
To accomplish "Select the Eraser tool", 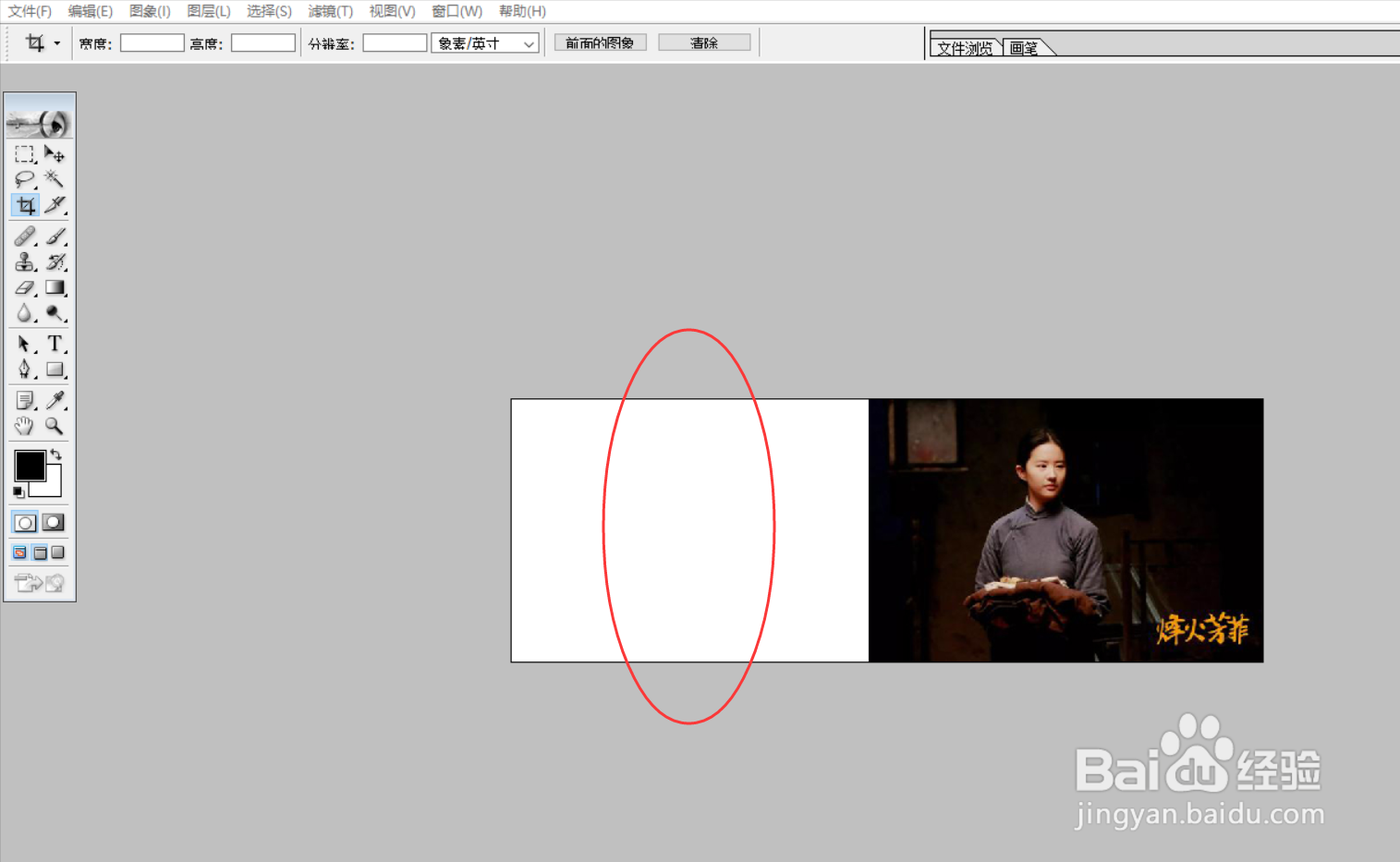I will [25, 288].
